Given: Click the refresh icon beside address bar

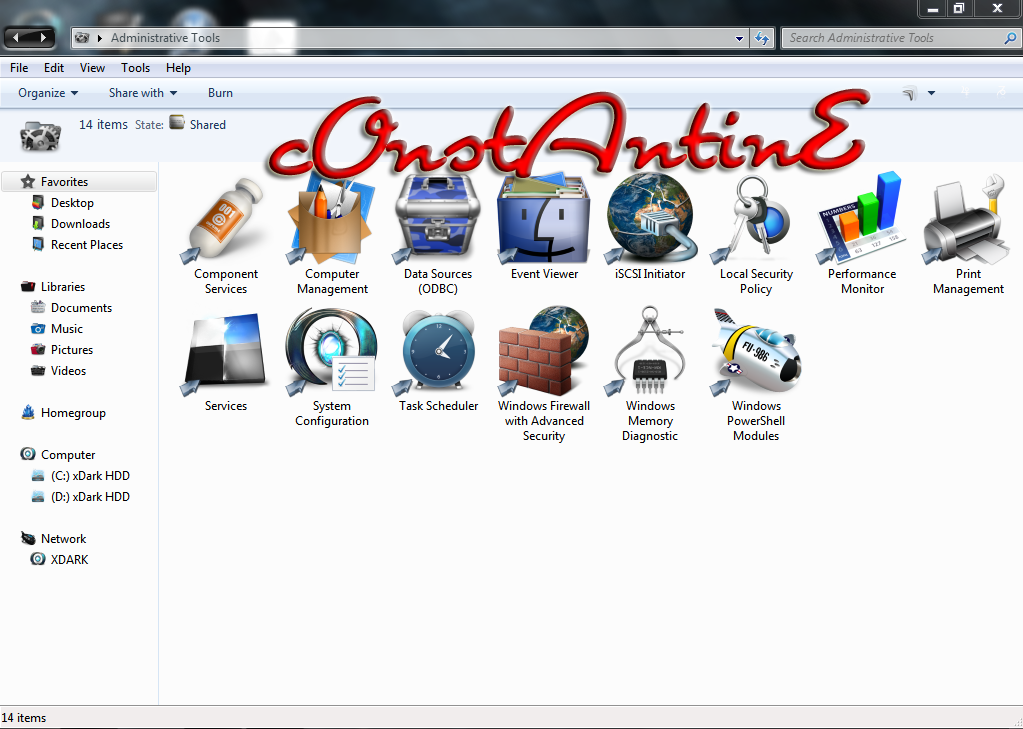Looking at the screenshot, I should [x=761, y=39].
